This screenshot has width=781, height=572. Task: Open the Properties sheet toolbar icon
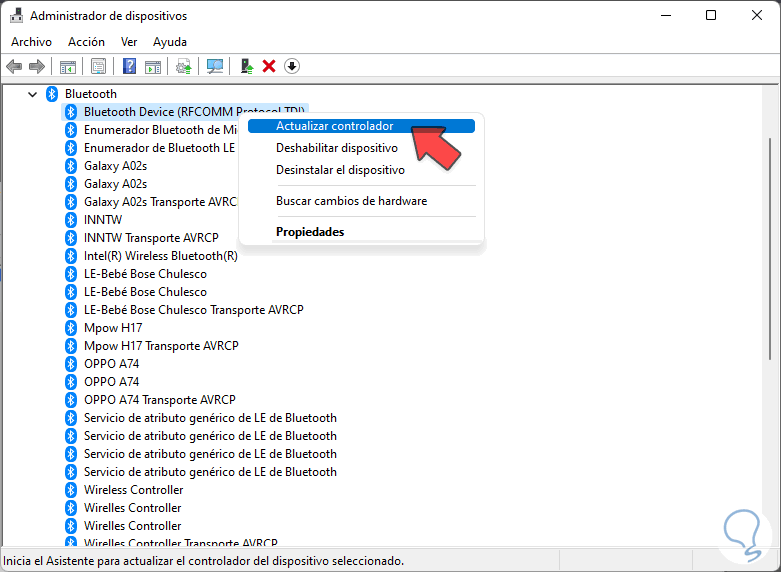99,66
